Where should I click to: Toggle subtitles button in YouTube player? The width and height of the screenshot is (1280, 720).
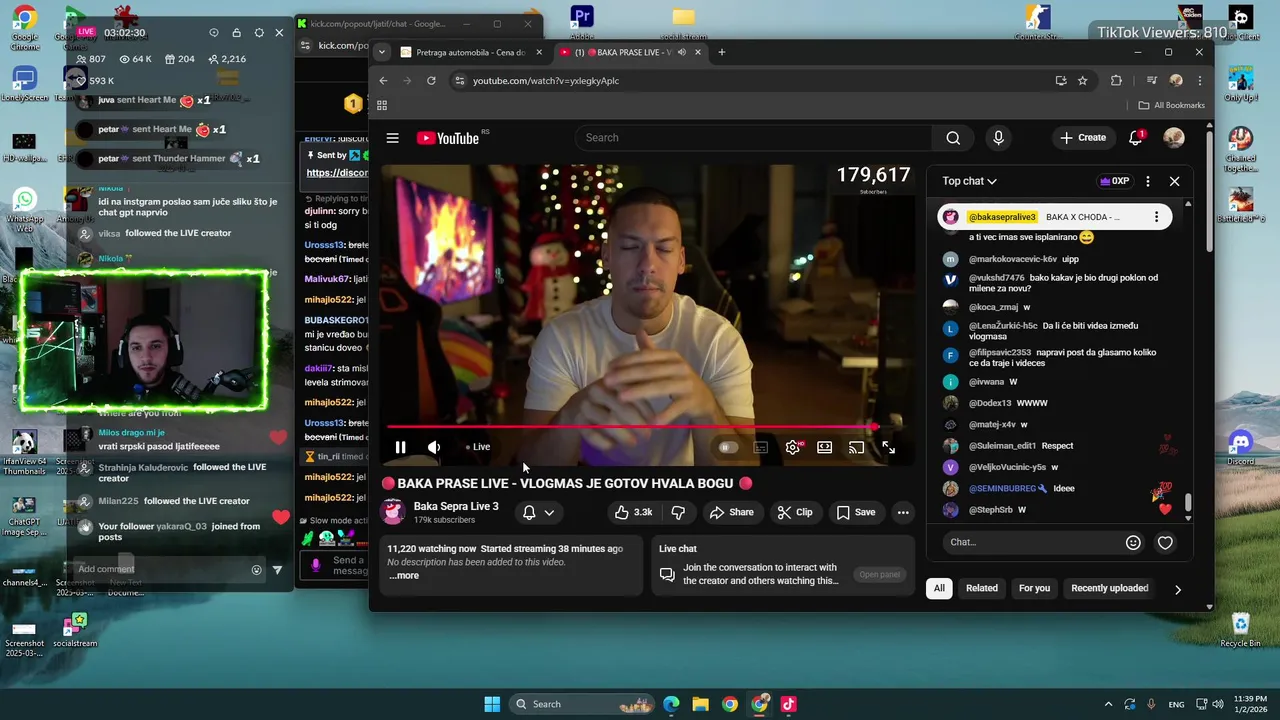[x=761, y=448]
